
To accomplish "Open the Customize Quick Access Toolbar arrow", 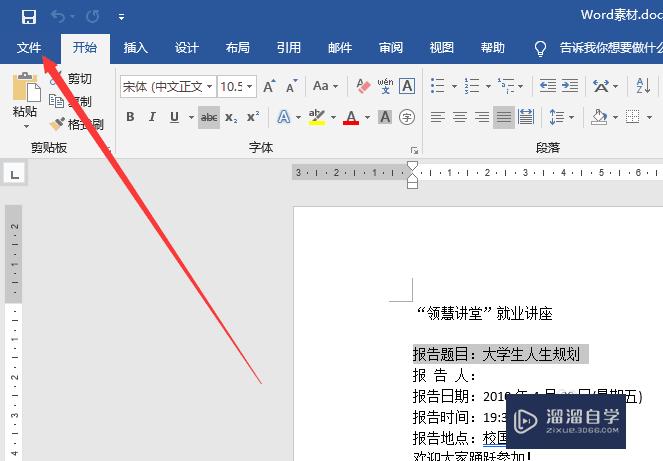I will (121, 17).
